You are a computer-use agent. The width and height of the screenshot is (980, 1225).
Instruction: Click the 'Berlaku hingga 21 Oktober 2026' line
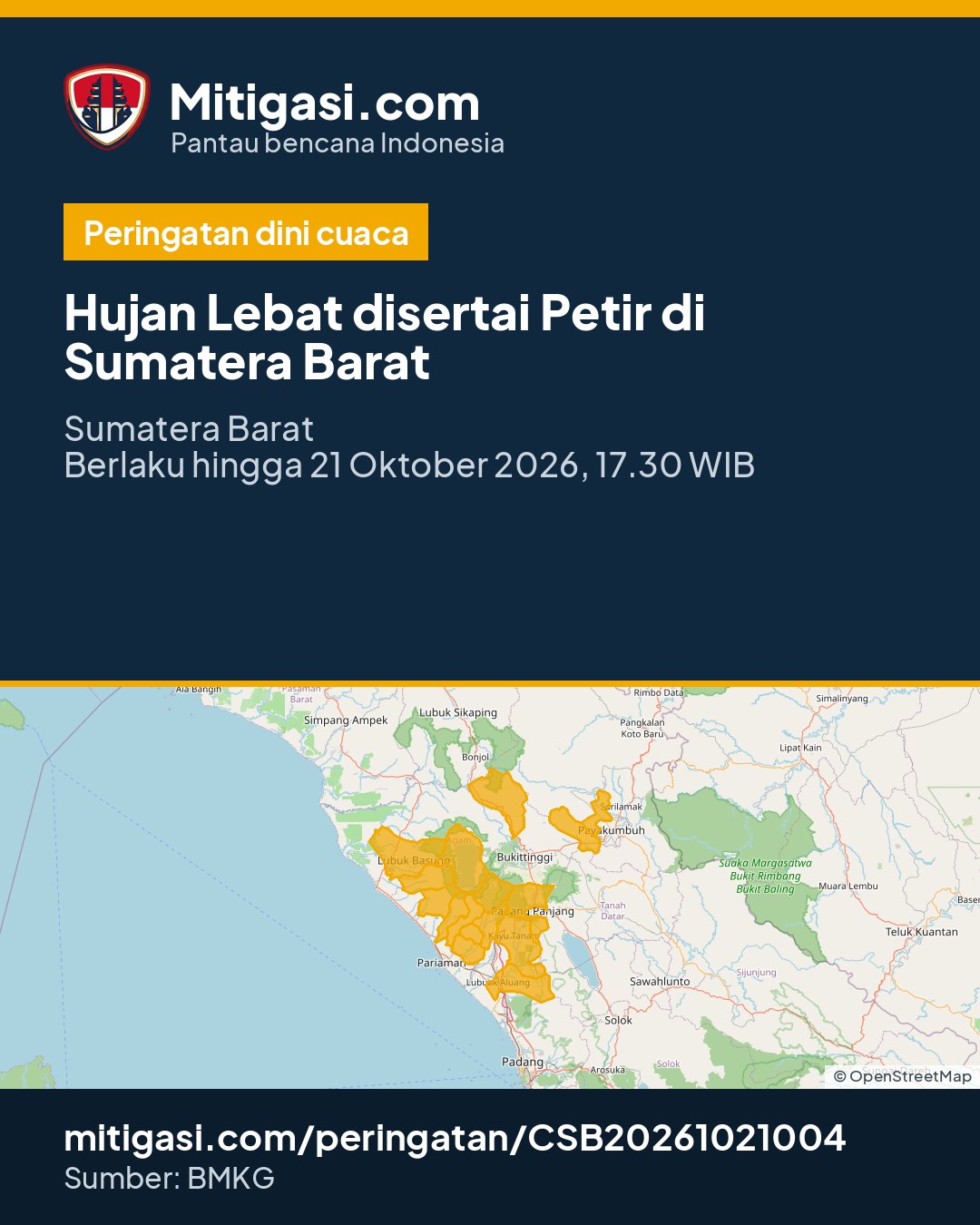point(409,465)
